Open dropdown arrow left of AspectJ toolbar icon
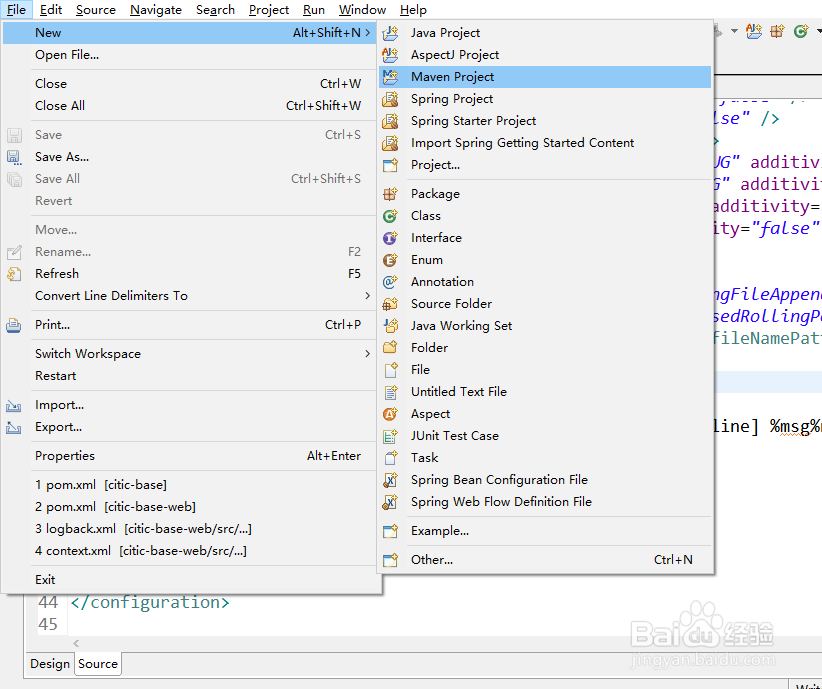 point(734,31)
